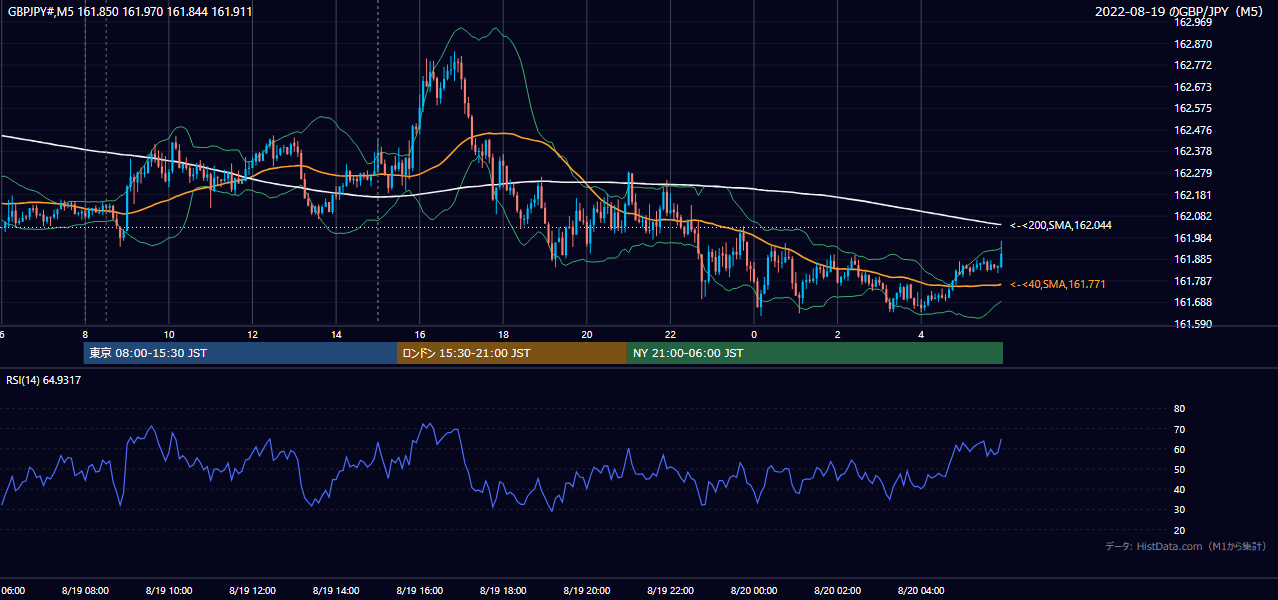Click hour tick 12 under price chart
The height and width of the screenshot is (600, 1278).
(x=252, y=334)
